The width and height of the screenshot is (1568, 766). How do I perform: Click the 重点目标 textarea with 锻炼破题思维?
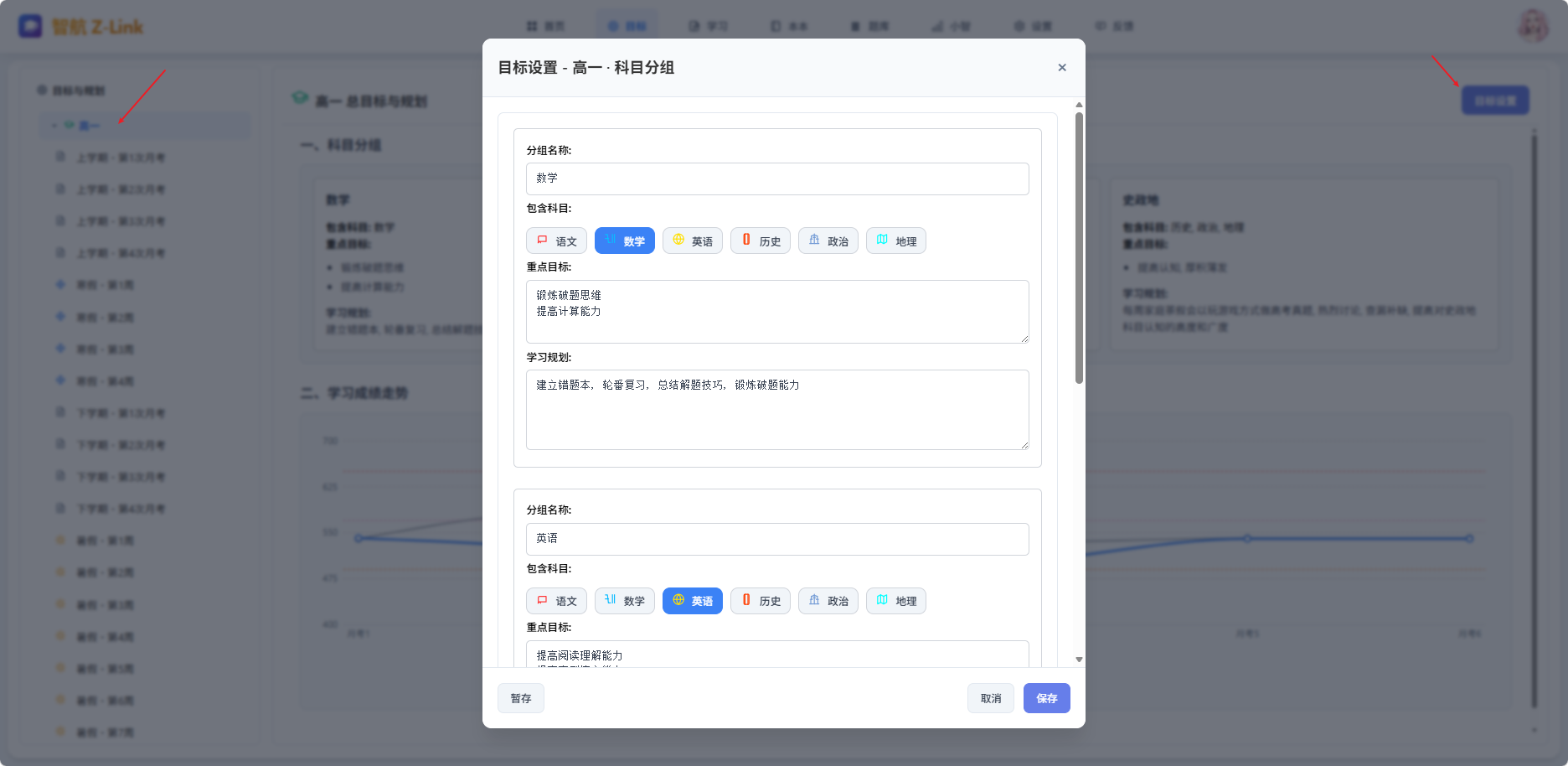point(777,312)
